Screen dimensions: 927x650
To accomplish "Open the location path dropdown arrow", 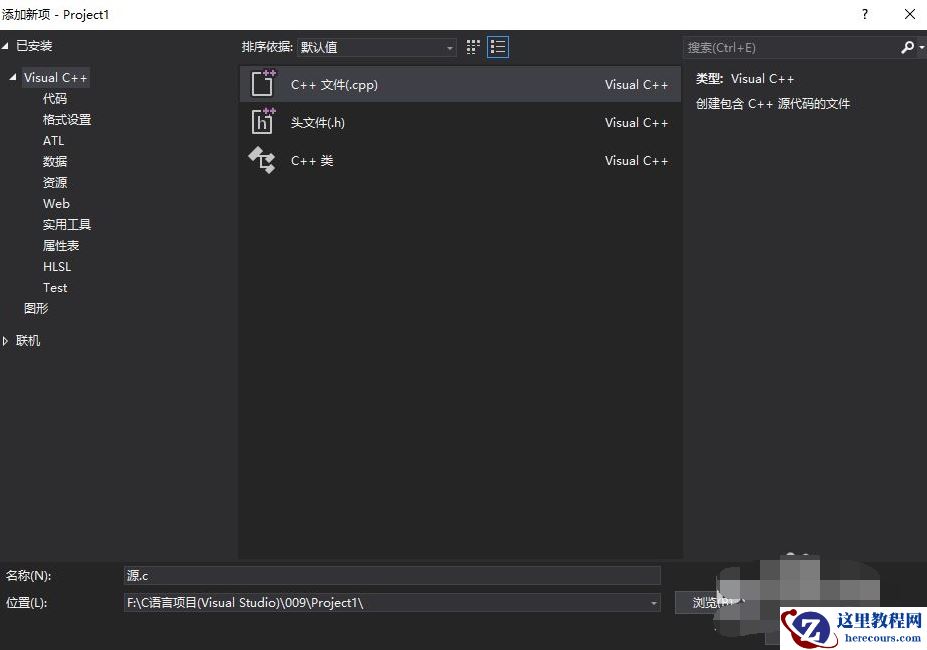I will point(653,602).
